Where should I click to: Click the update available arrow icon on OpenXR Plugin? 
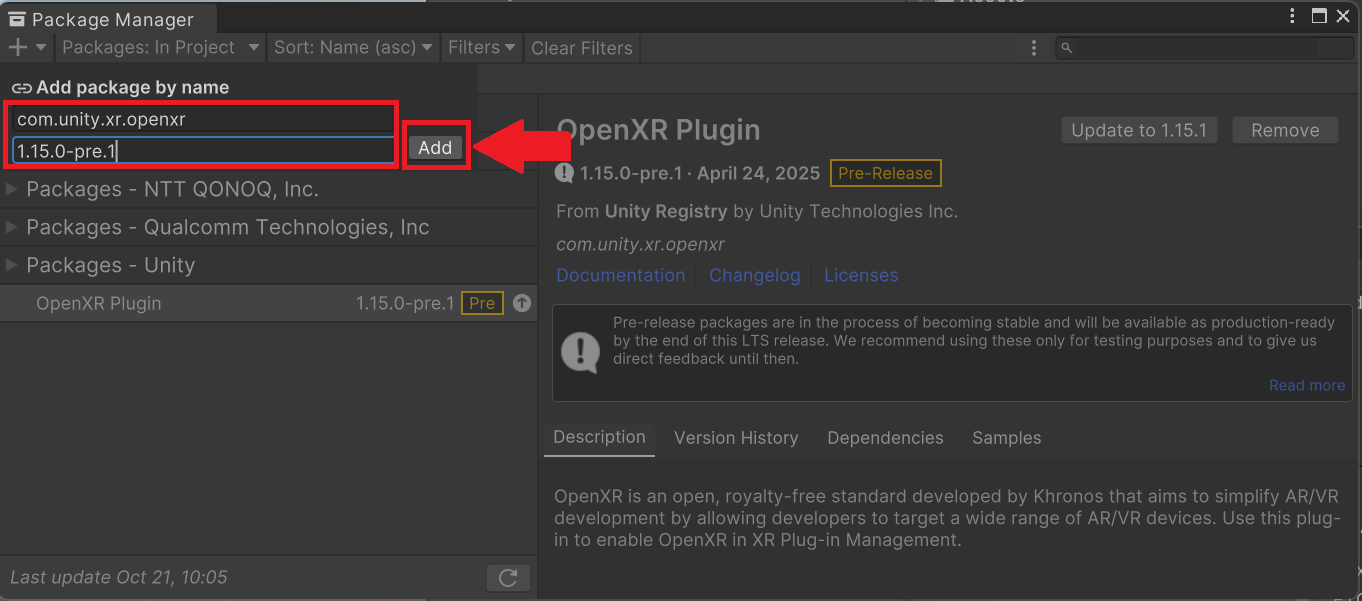[x=522, y=303]
